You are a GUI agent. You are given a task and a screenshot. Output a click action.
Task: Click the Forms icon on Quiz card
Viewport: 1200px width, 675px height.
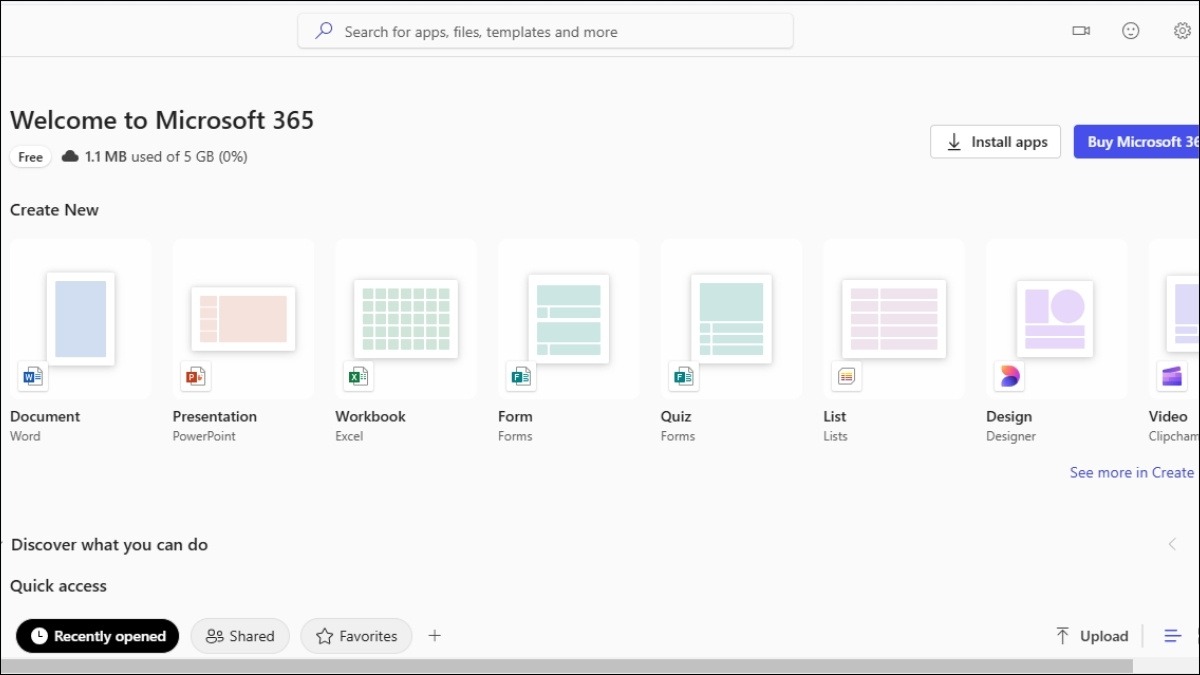click(x=683, y=376)
